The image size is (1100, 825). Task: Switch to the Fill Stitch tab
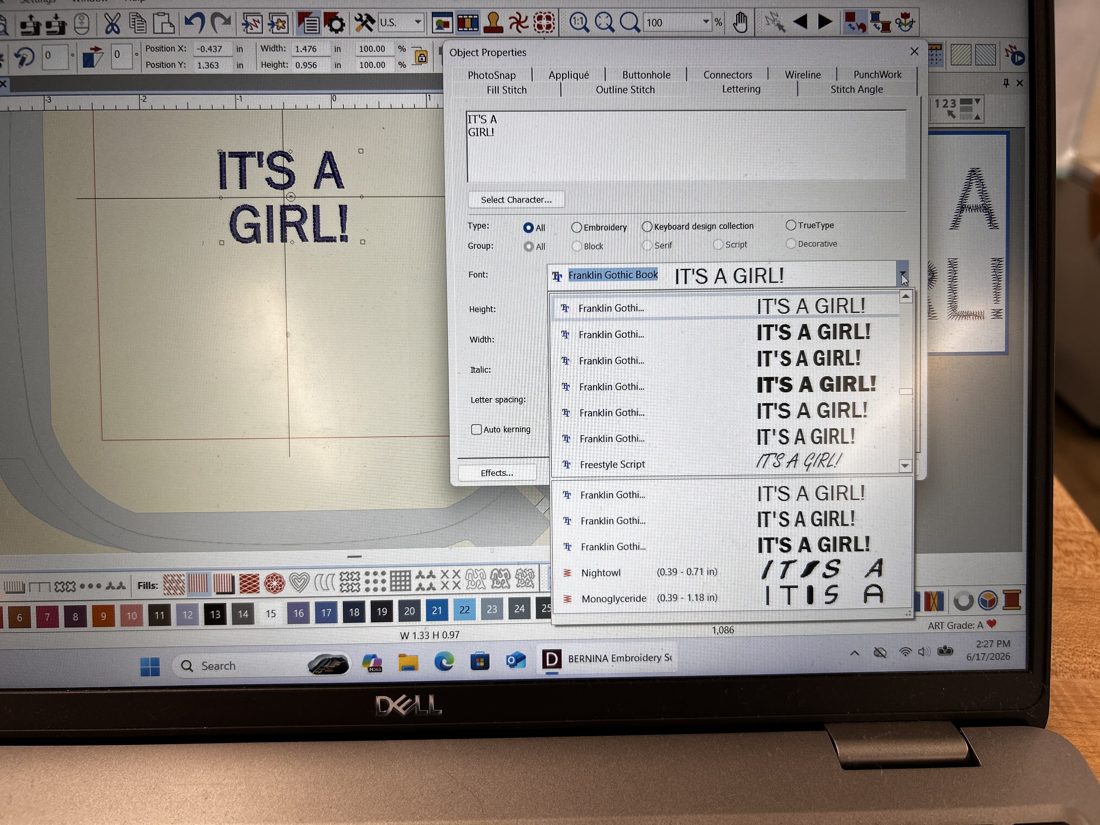coord(507,90)
